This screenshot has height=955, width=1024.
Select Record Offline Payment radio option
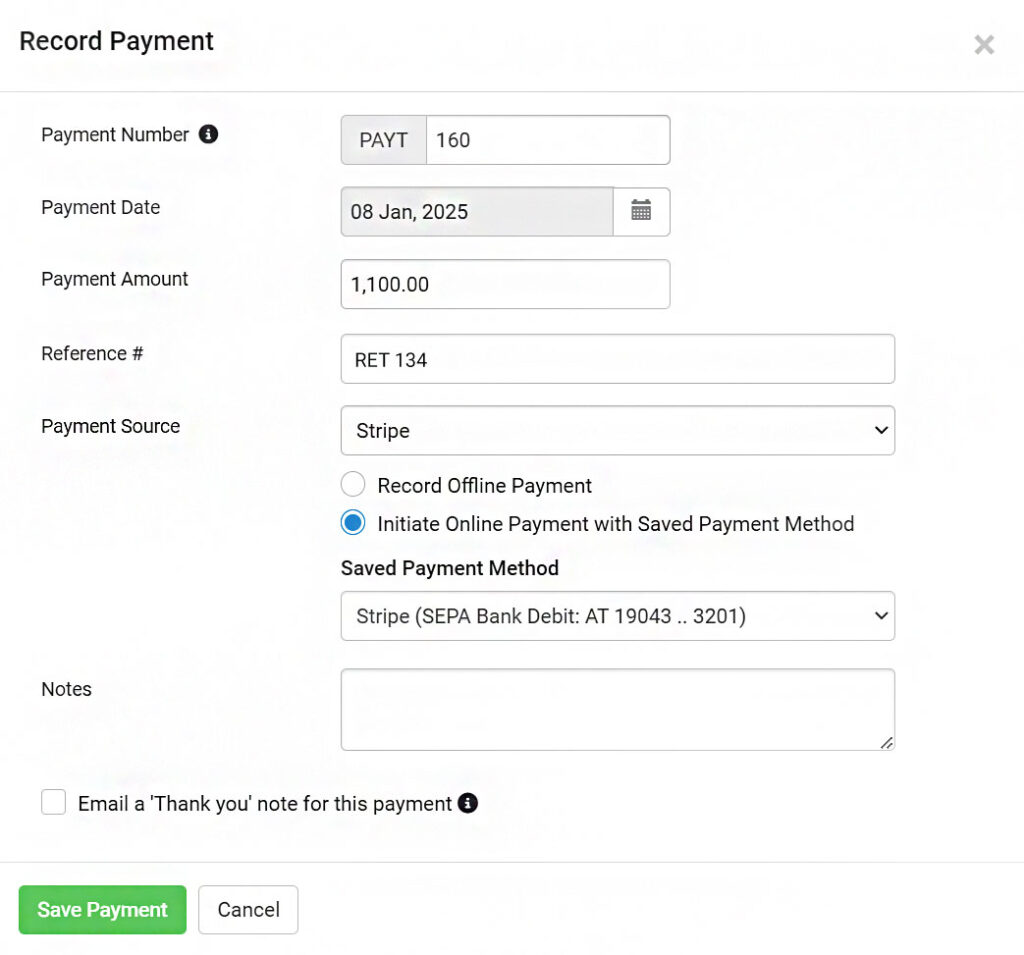tap(353, 485)
